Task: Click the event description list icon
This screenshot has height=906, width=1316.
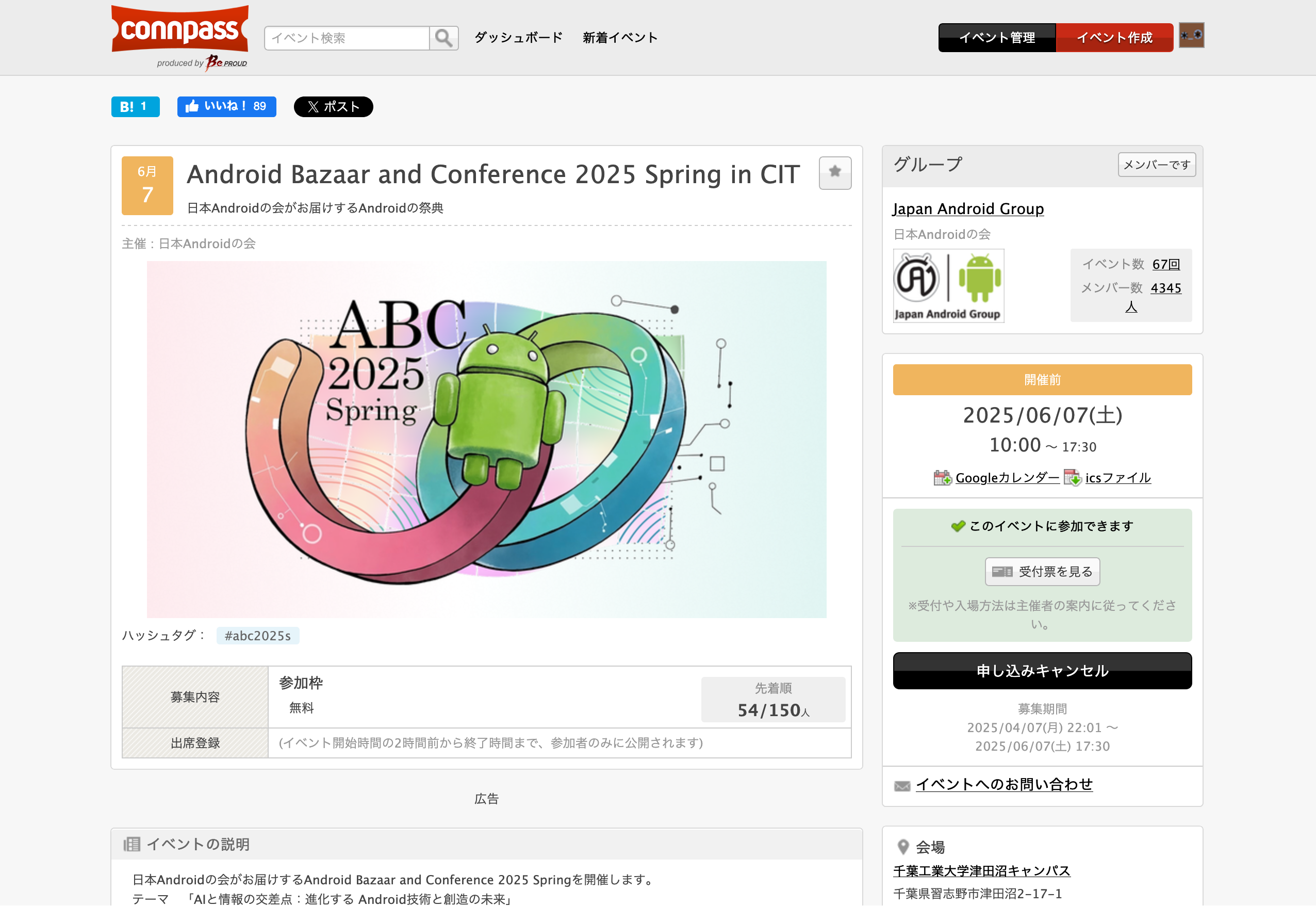Action: point(131,844)
